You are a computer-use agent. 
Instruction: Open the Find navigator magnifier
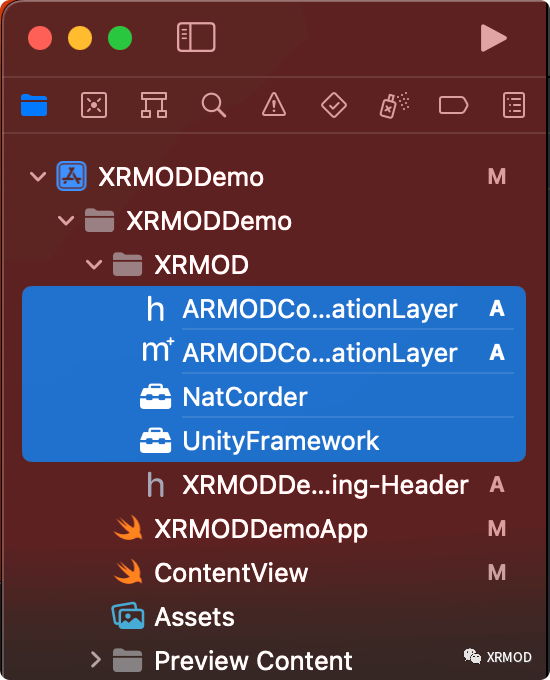(x=213, y=105)
